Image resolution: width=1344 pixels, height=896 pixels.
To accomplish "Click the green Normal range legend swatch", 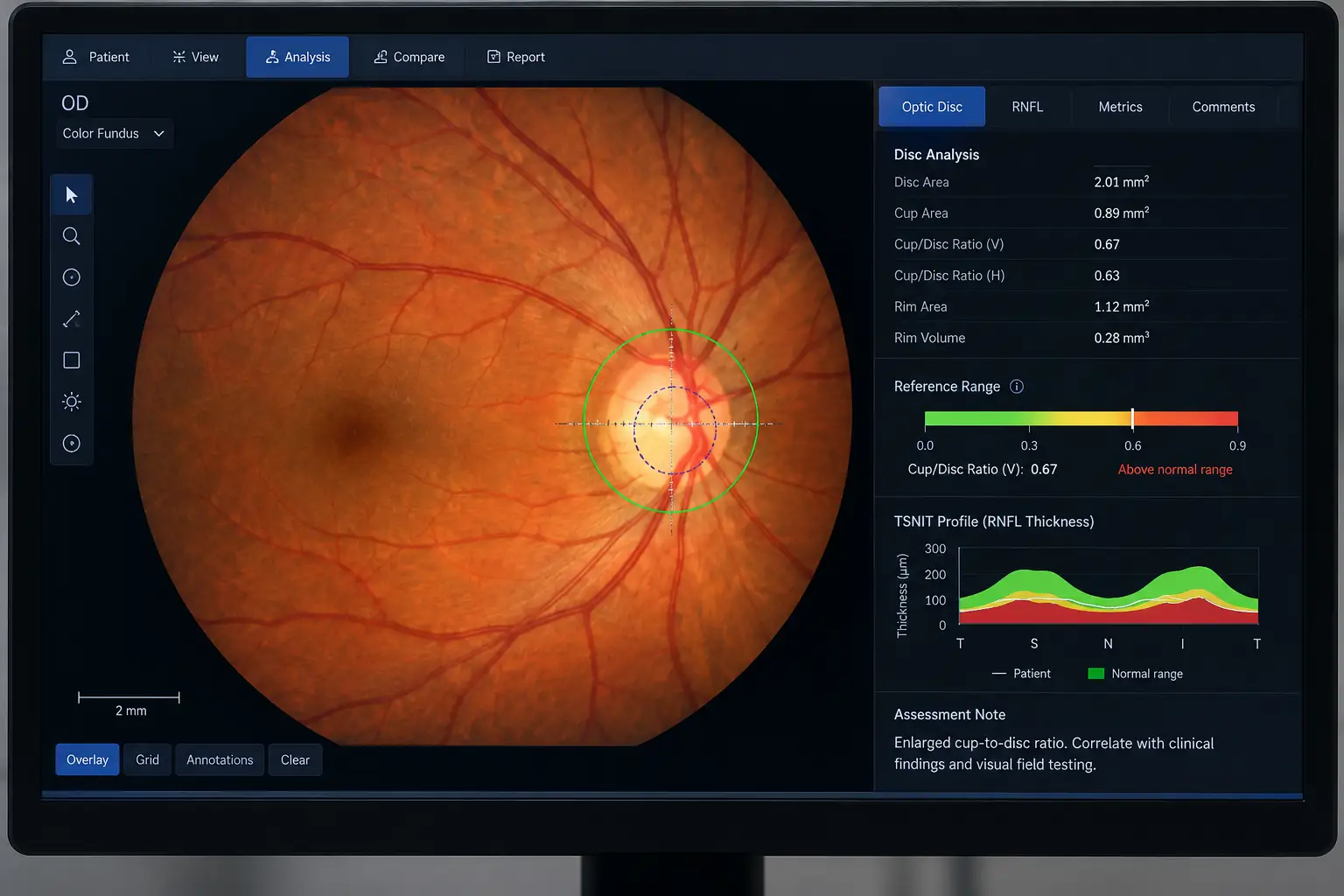I will pyautogui.click(x=1095, y=674).
